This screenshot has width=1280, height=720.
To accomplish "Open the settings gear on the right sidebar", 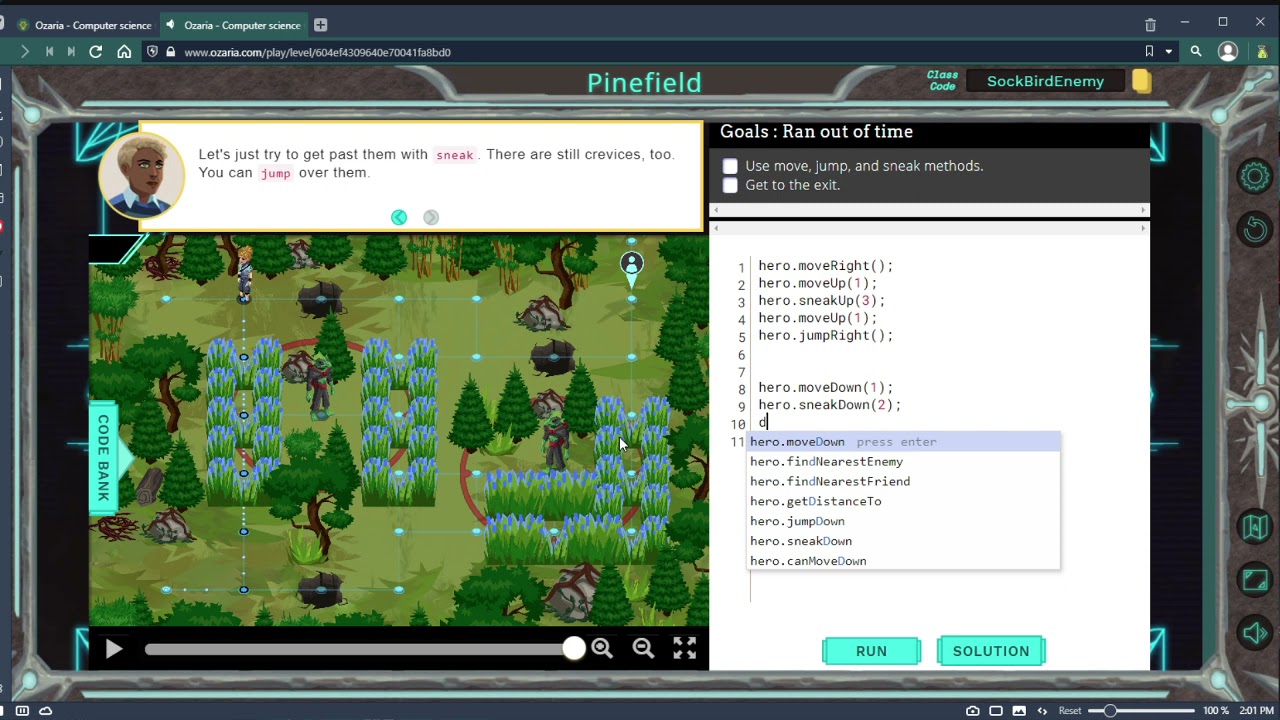I will click(x=1255, y=178).
